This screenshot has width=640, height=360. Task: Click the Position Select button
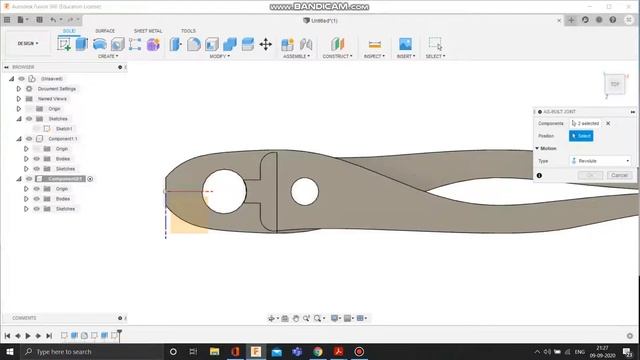click(581, 136)
